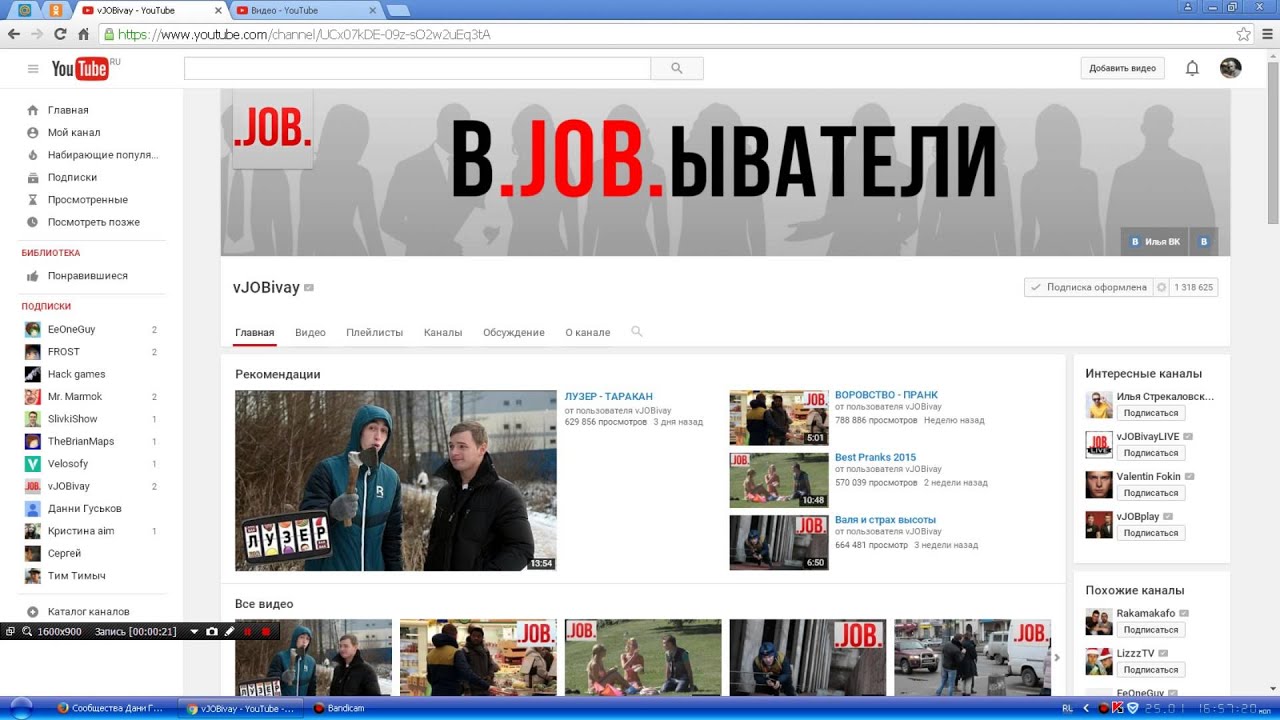Viewport: 1280px width, 720px height.
Task: Subscribe to Valentin Fokin channel
Action: click(x=1150, y=493)
